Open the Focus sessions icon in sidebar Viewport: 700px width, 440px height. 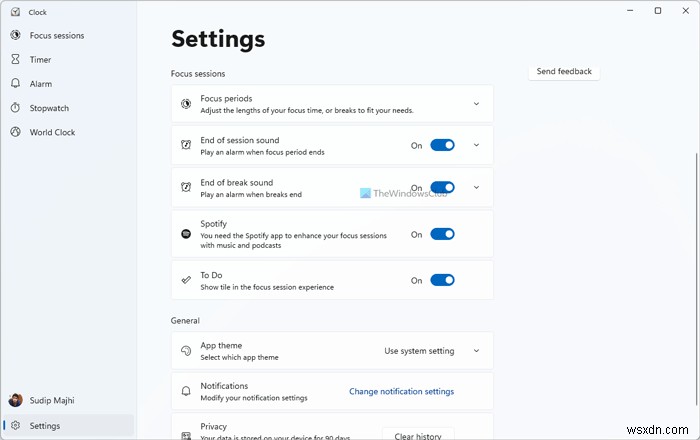16,36
